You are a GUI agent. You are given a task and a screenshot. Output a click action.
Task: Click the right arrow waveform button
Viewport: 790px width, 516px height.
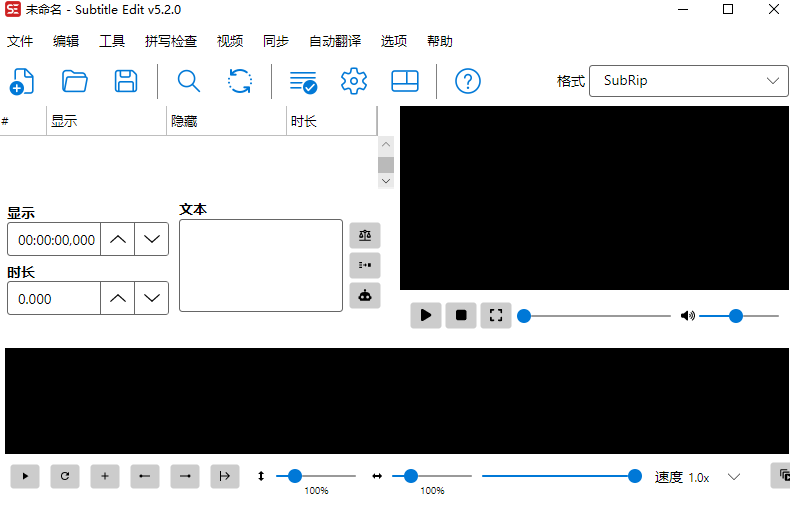185,476
